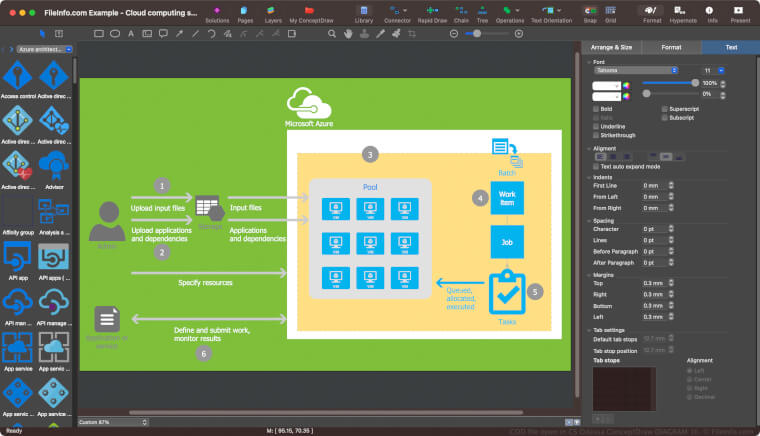Enable the Bold checkbox
760x436 pixels.
click(x=596, y=109)
